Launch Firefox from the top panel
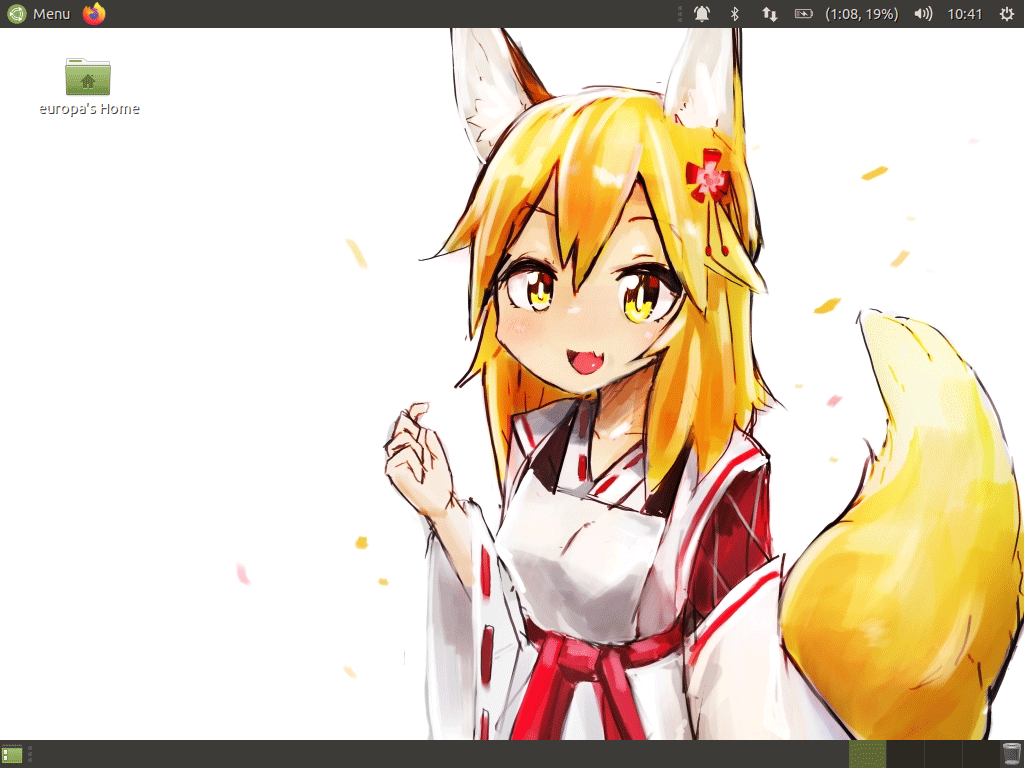This screenshot has height=768, width=1024. 94,14
